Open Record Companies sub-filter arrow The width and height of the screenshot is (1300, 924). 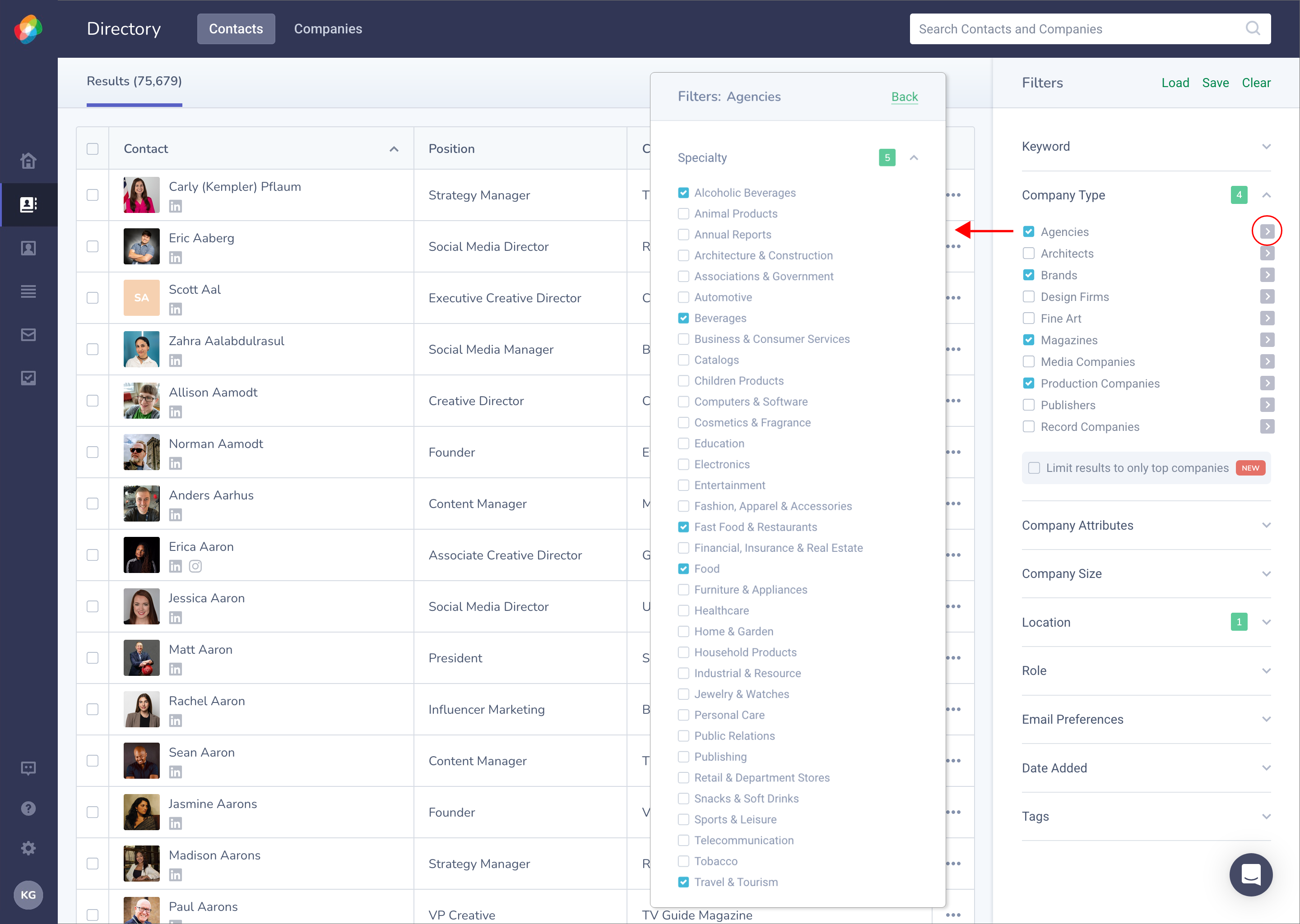pos(1267,426)
